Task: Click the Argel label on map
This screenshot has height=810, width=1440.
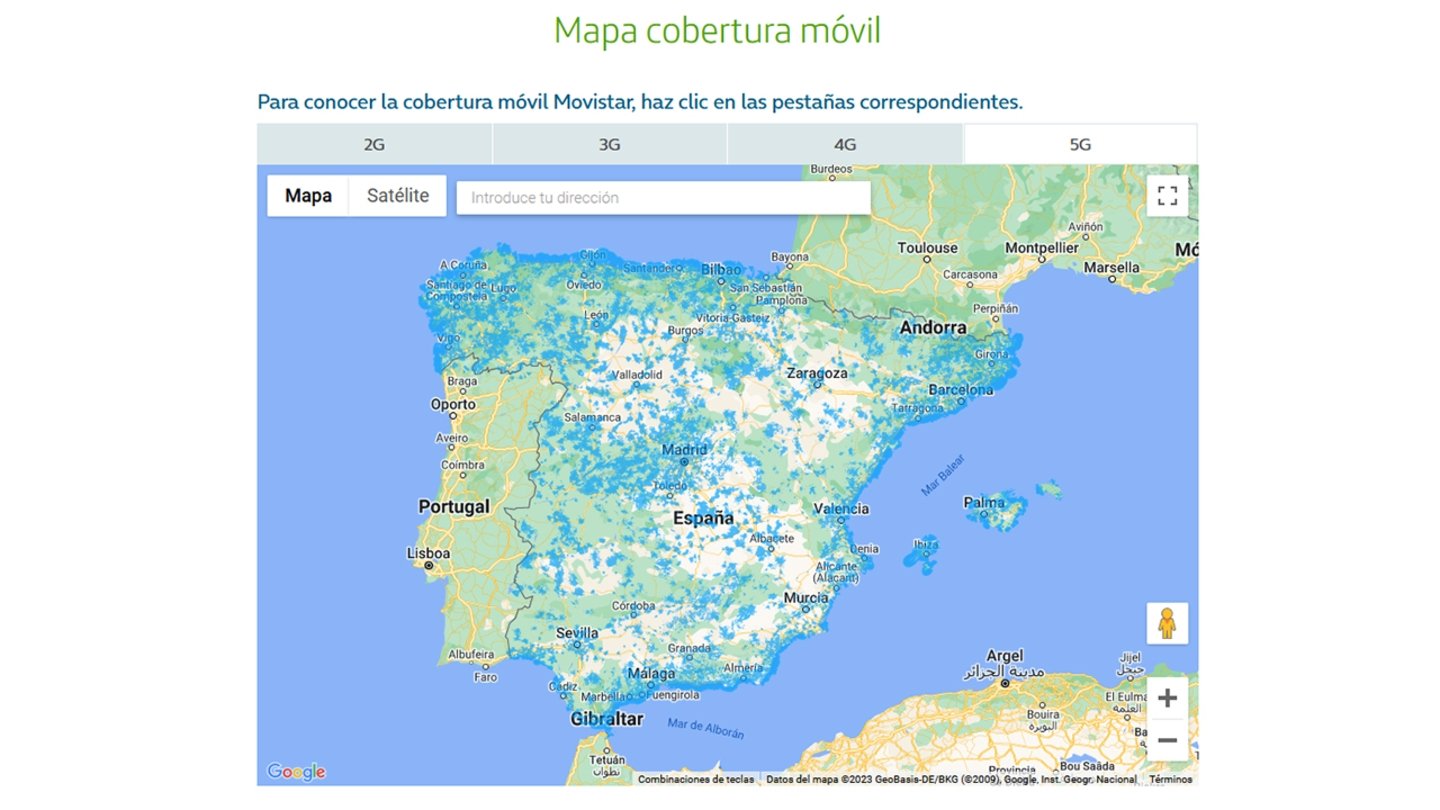Action: click(x=1005, y=656)
